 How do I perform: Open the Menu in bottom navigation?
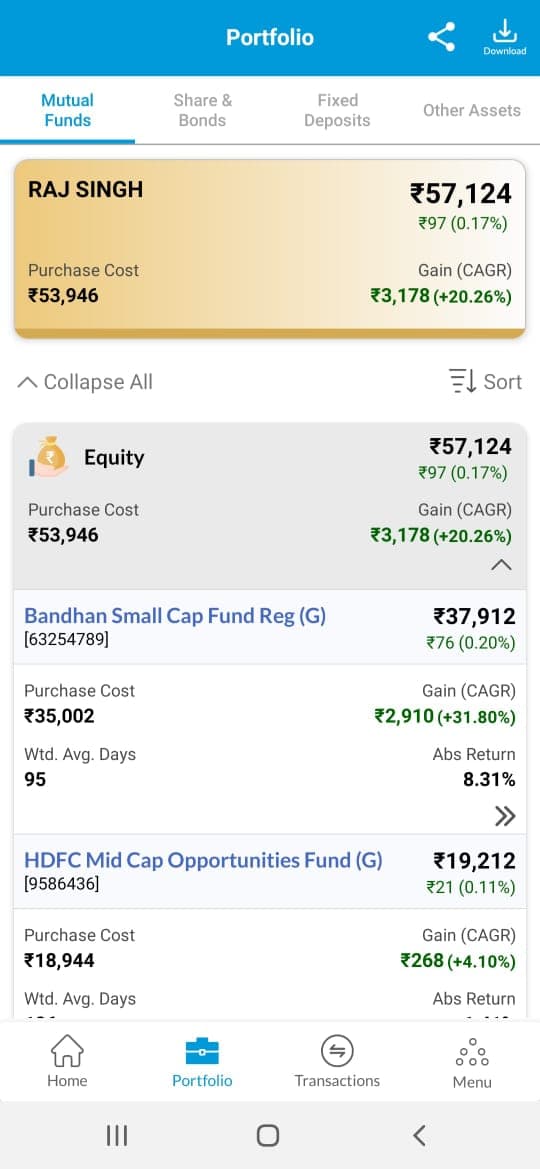coord(472,1064)
